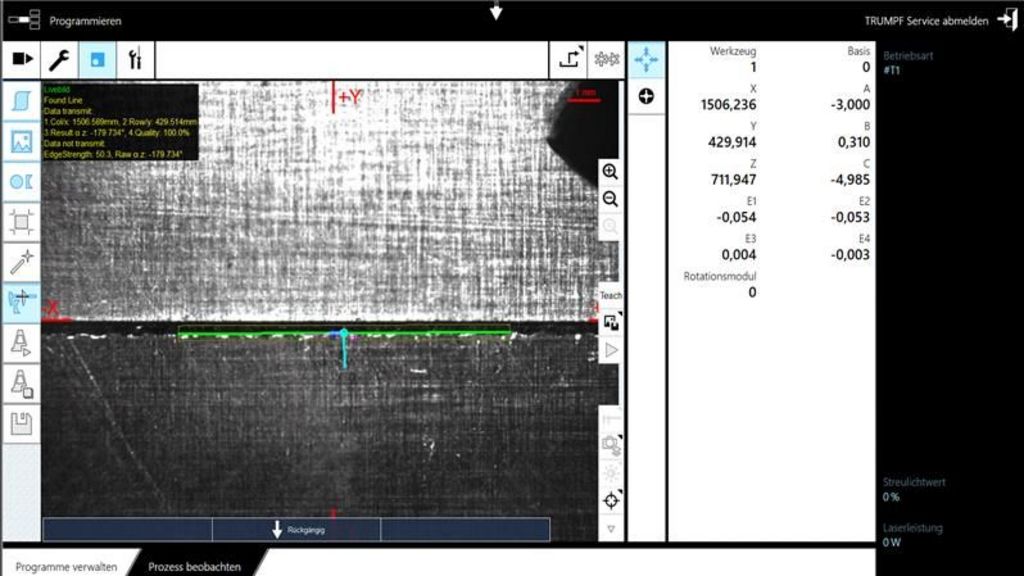Open the screwdriver and wrench tools icon
The image size is (1024, 576).
[135, 59]
